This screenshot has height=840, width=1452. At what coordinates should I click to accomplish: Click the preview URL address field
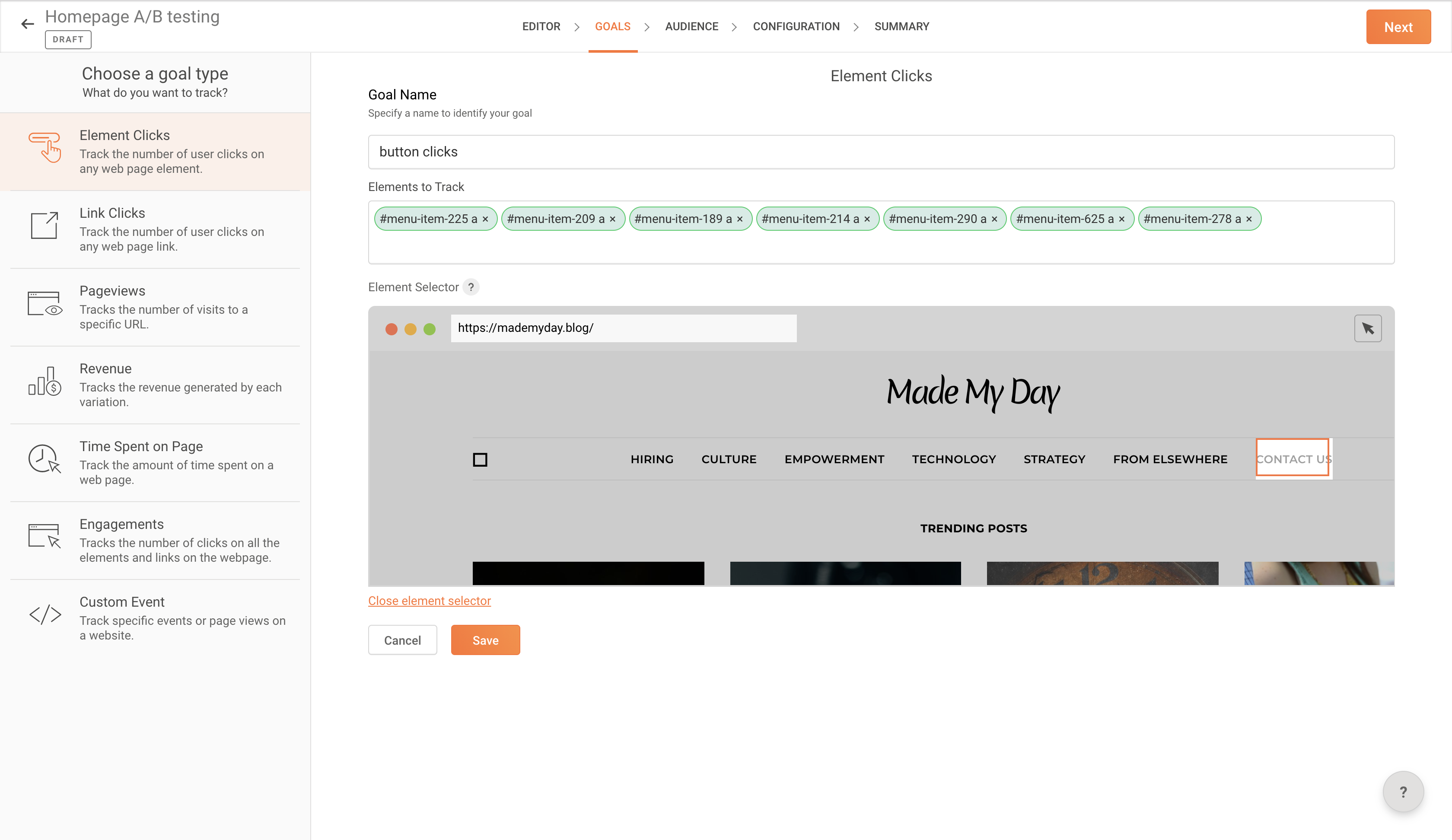point(624,328)
